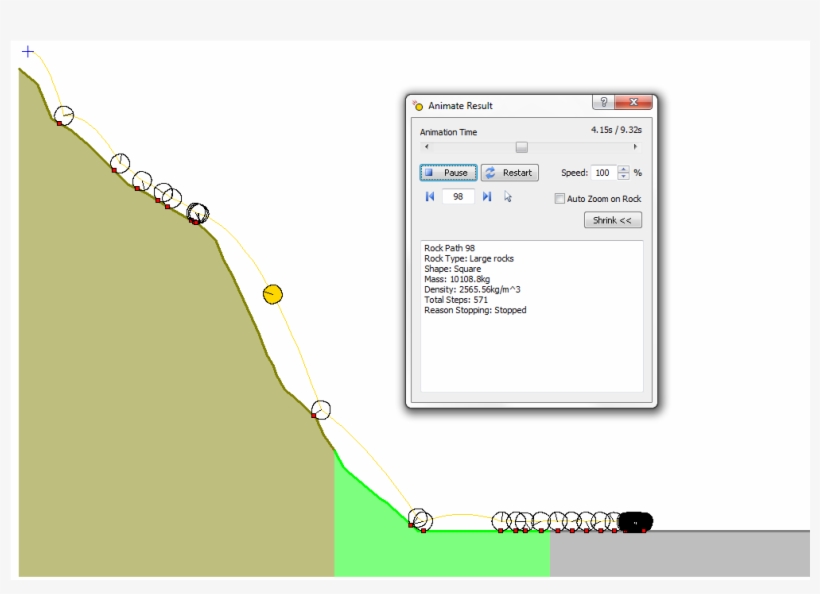Click right arrow of Animation Time scrollbar
Image resolution: width=820 pixels, height=594 pixels.
coord(635,147)
